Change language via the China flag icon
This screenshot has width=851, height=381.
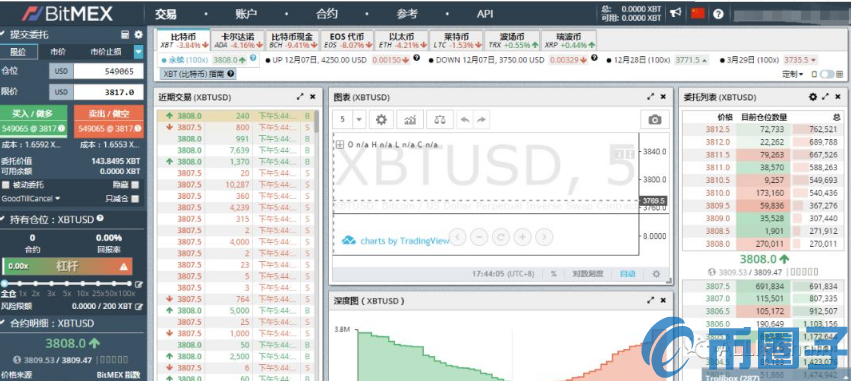pyautogui.click(x=698, y=13)
